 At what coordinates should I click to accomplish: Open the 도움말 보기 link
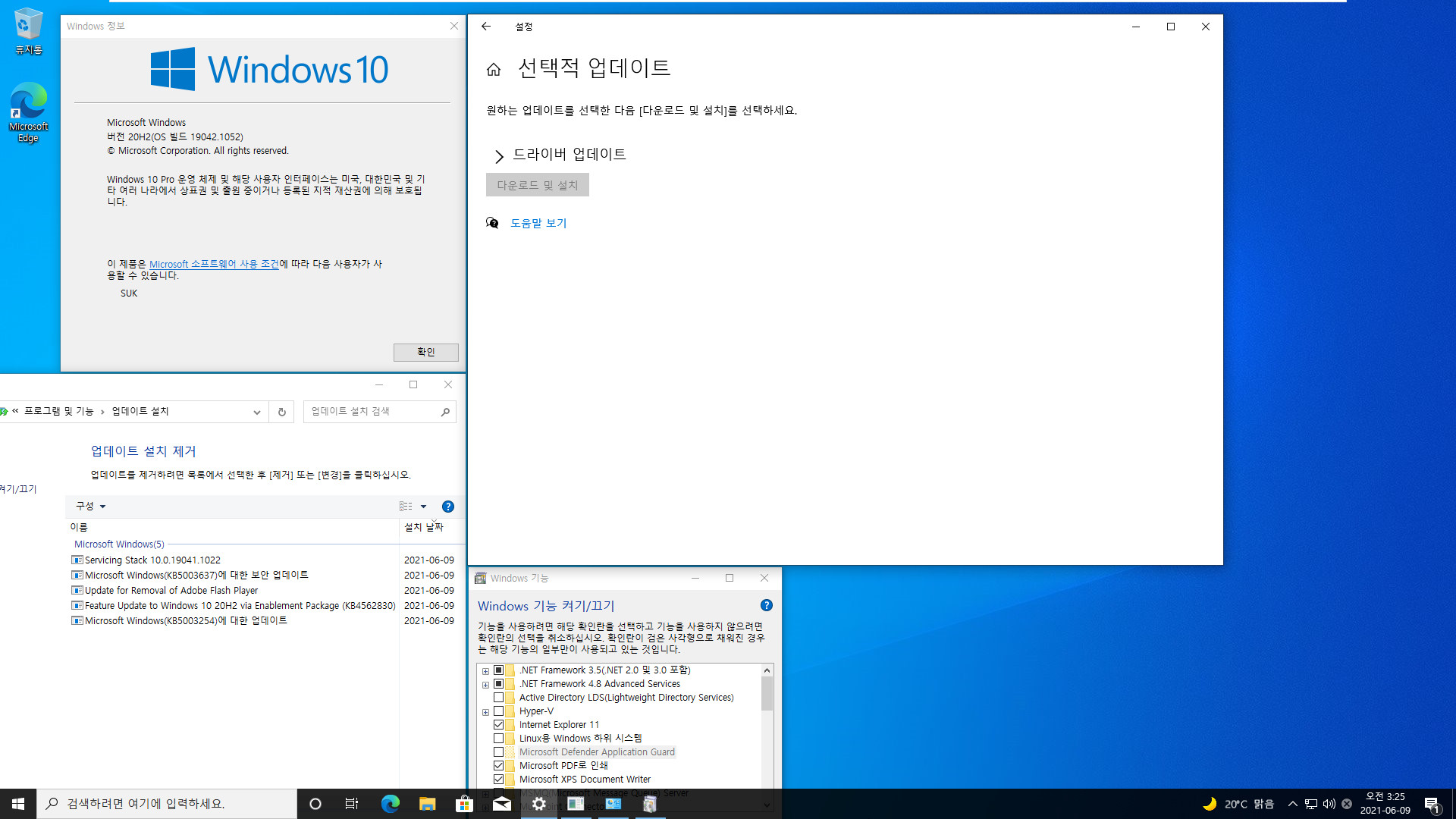click(538, 223)
